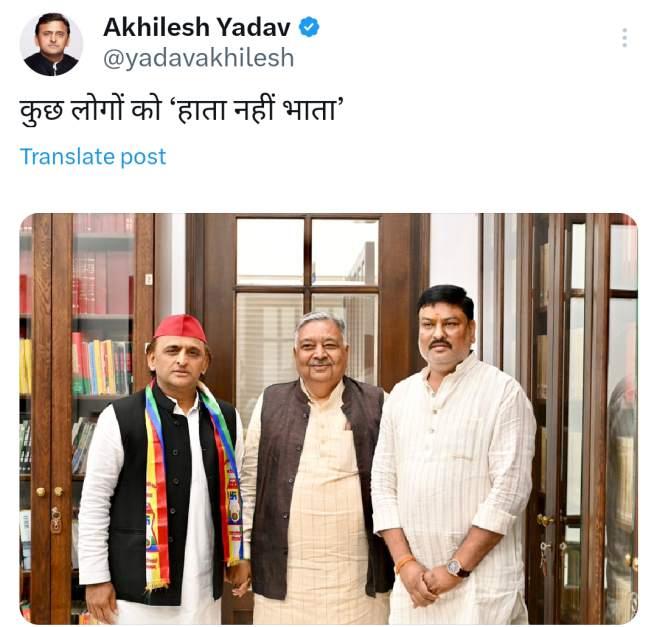Click the red cap in the photo
Screen dimensions: 657x627
coord(181,328)
